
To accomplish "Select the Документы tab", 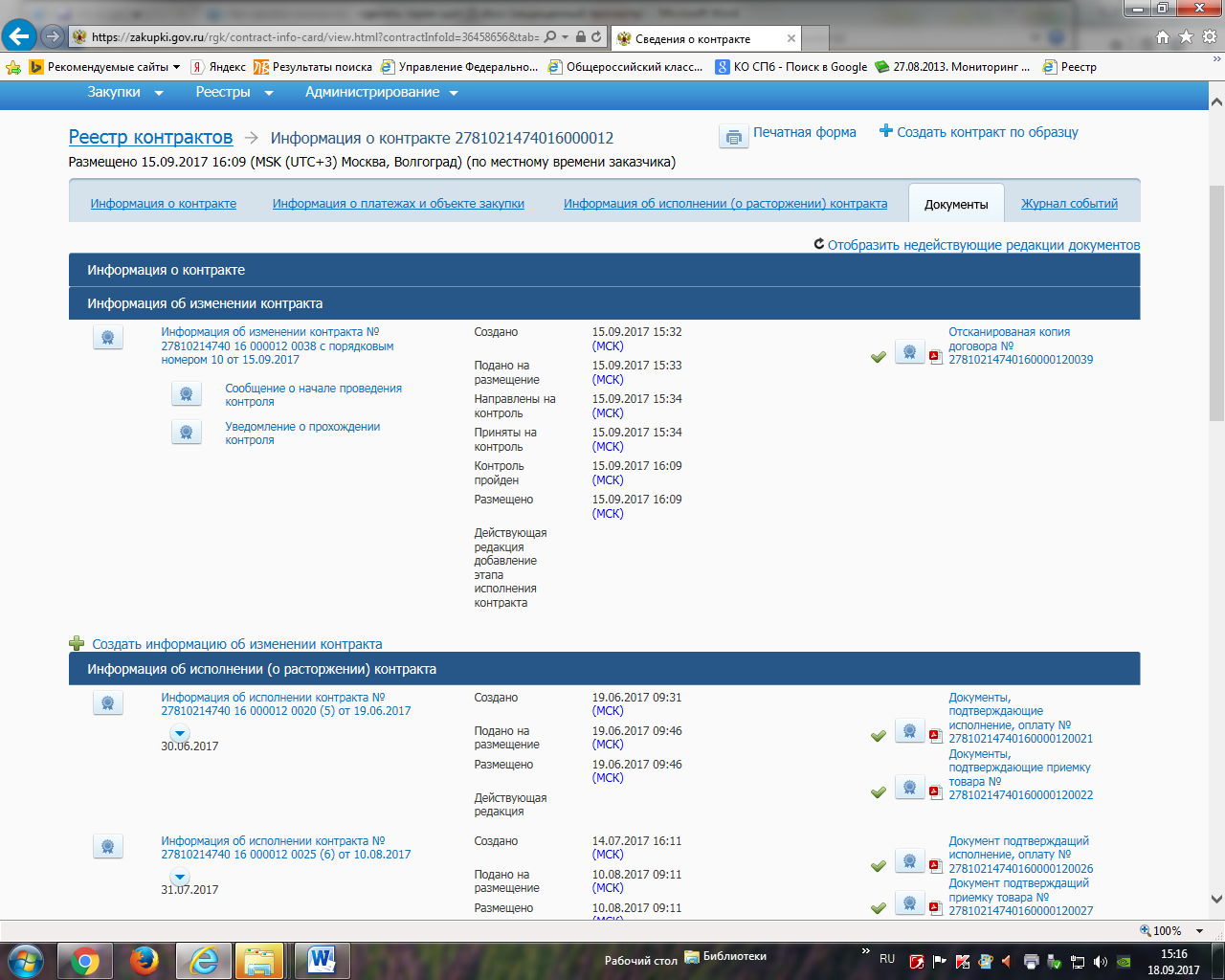I will click(956, 204).
